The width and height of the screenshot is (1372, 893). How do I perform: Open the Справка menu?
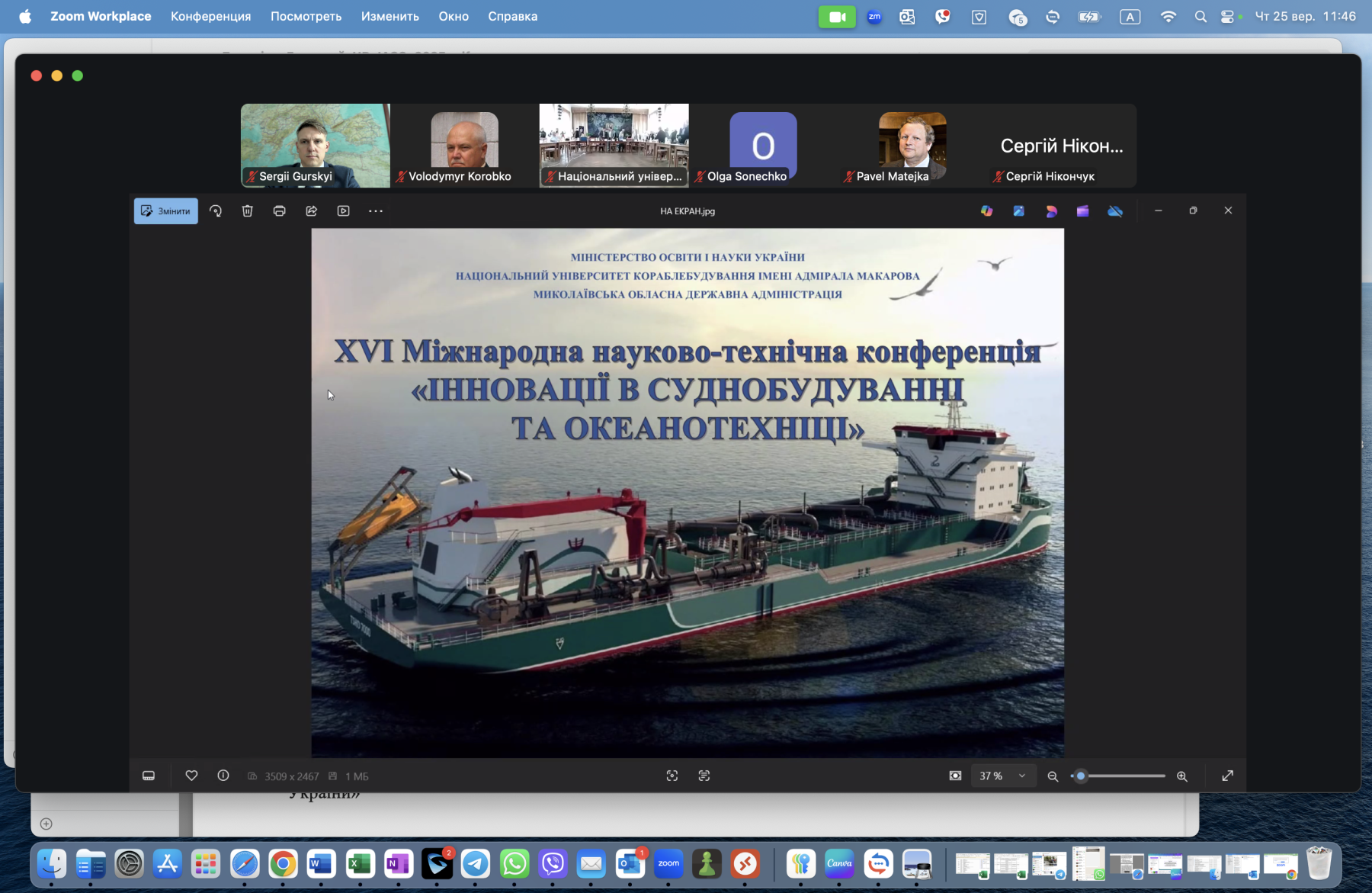[x=512, y=16]
